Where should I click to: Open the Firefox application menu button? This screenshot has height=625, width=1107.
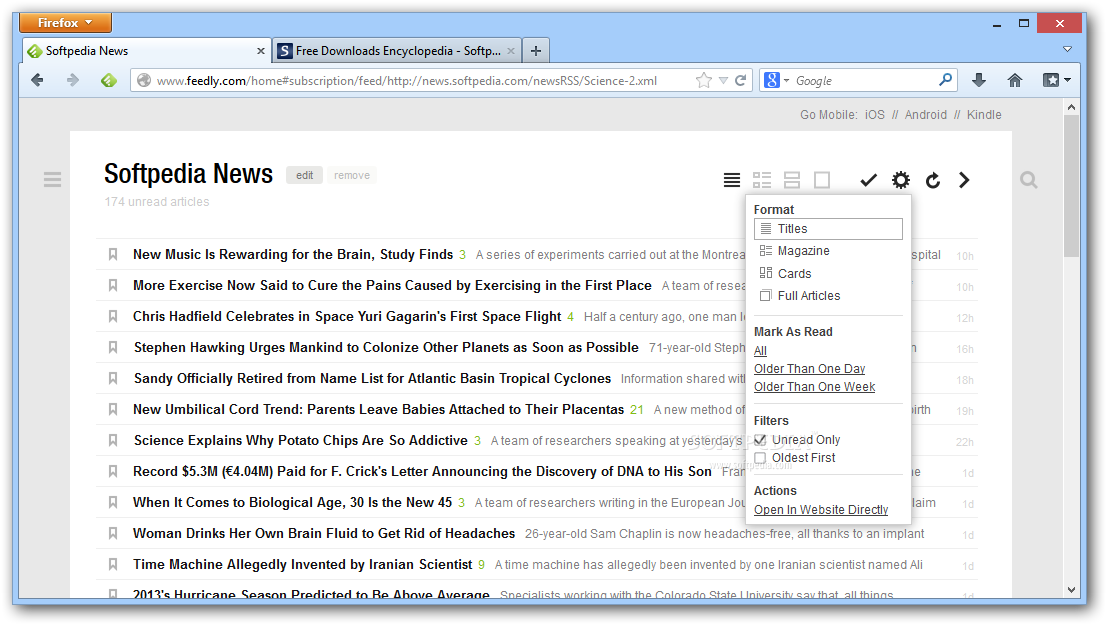click(x=65, y=23)
